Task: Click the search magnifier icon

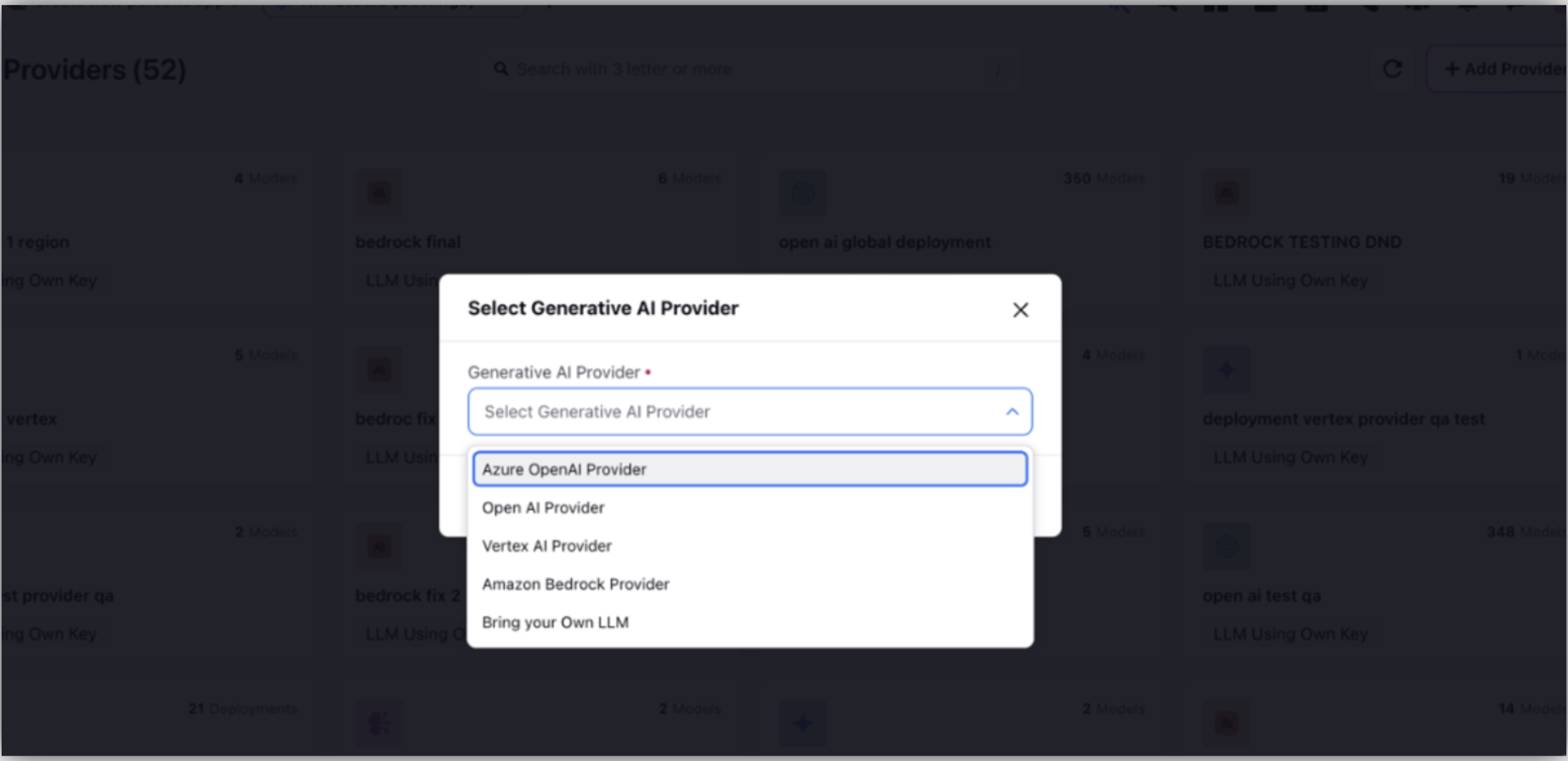Action: click(x=502, y=69)
